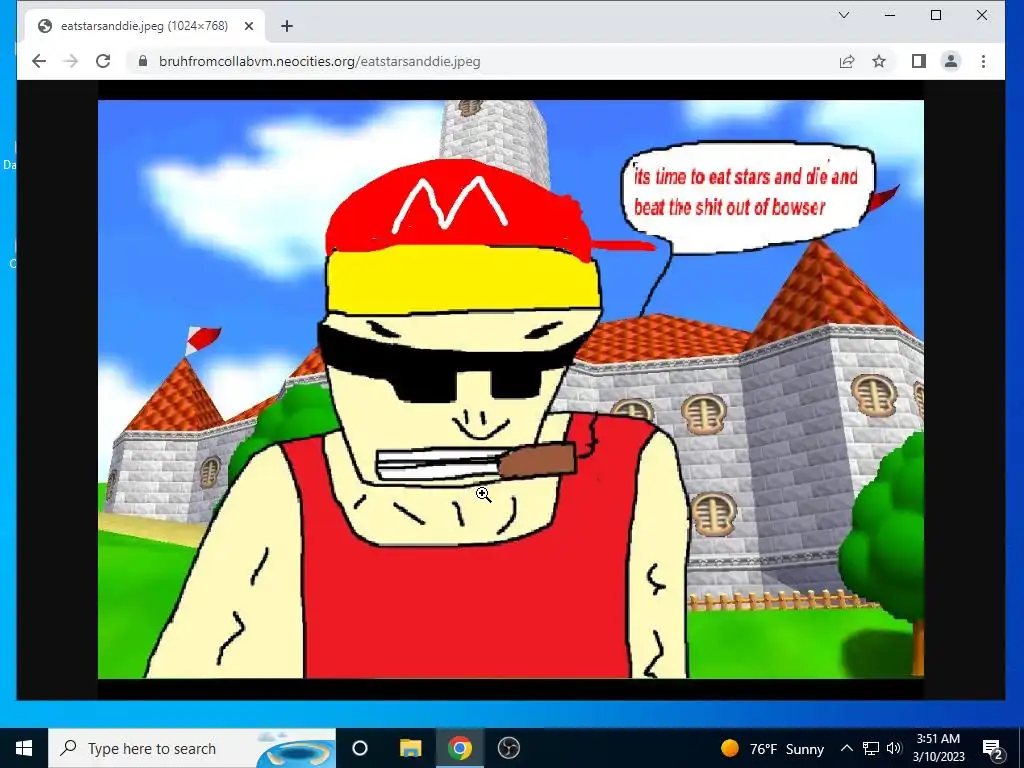This screenshot has height=768, width=1024.
Task: View site security lock information
Action: click(x=143, y=61)
